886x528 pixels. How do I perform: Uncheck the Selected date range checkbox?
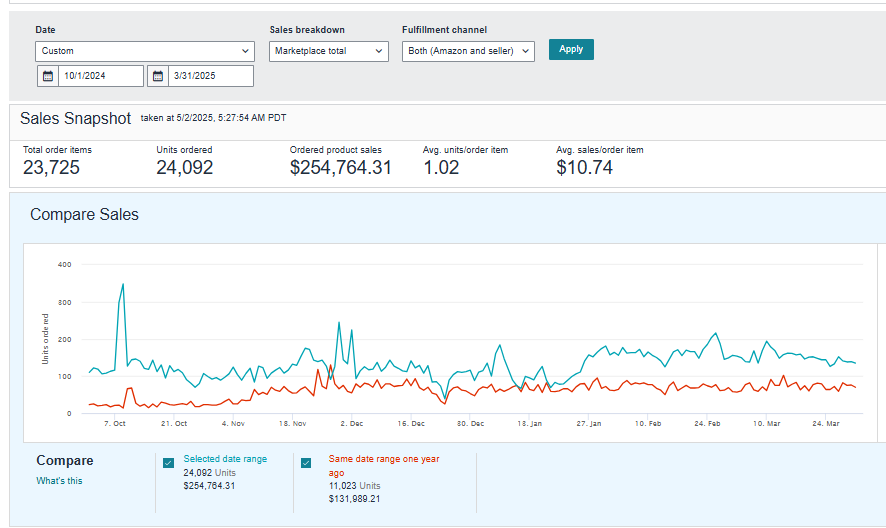[x=168, y=463]
